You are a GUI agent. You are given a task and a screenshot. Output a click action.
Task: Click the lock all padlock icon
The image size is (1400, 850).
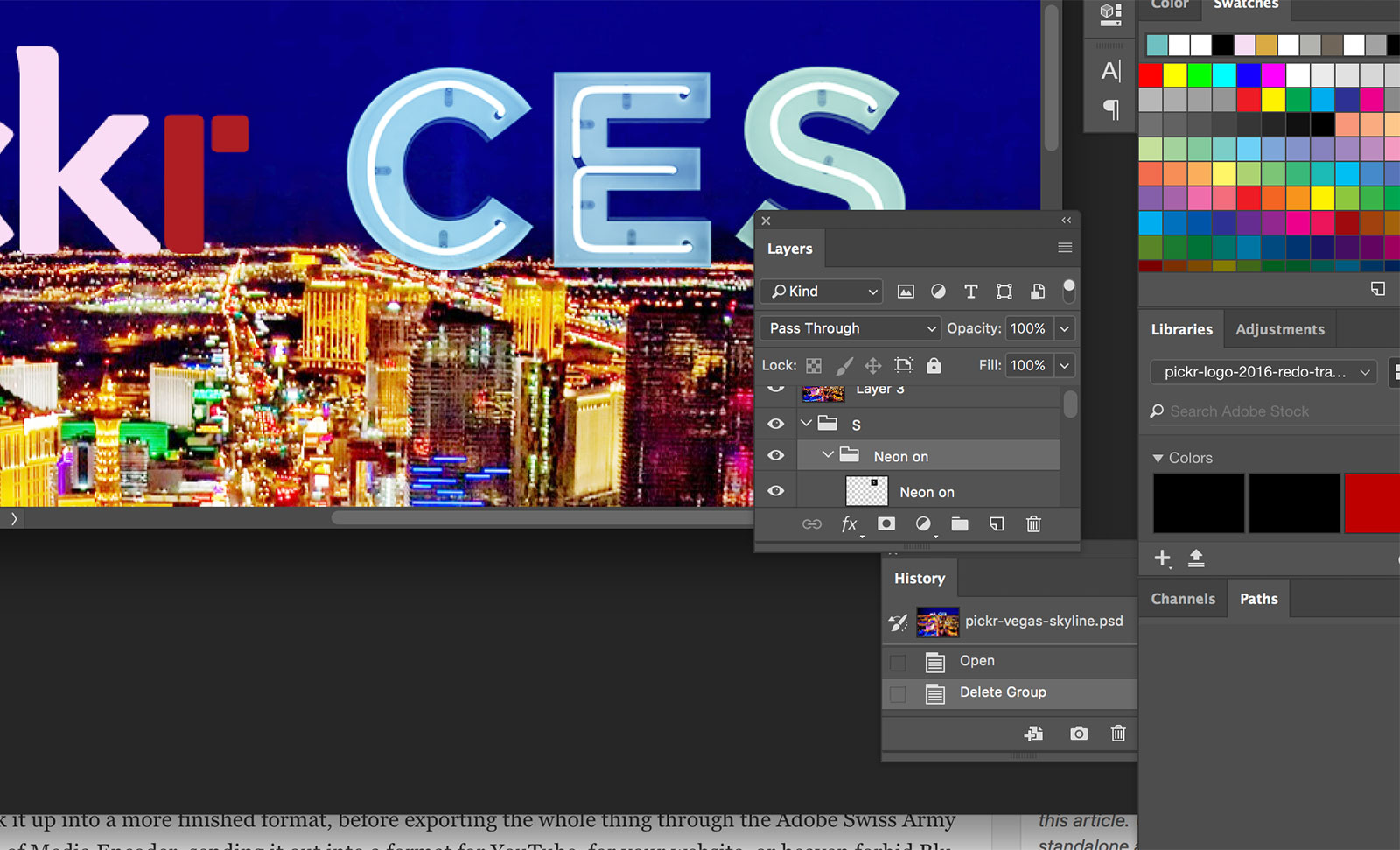(x=934, y=365)
